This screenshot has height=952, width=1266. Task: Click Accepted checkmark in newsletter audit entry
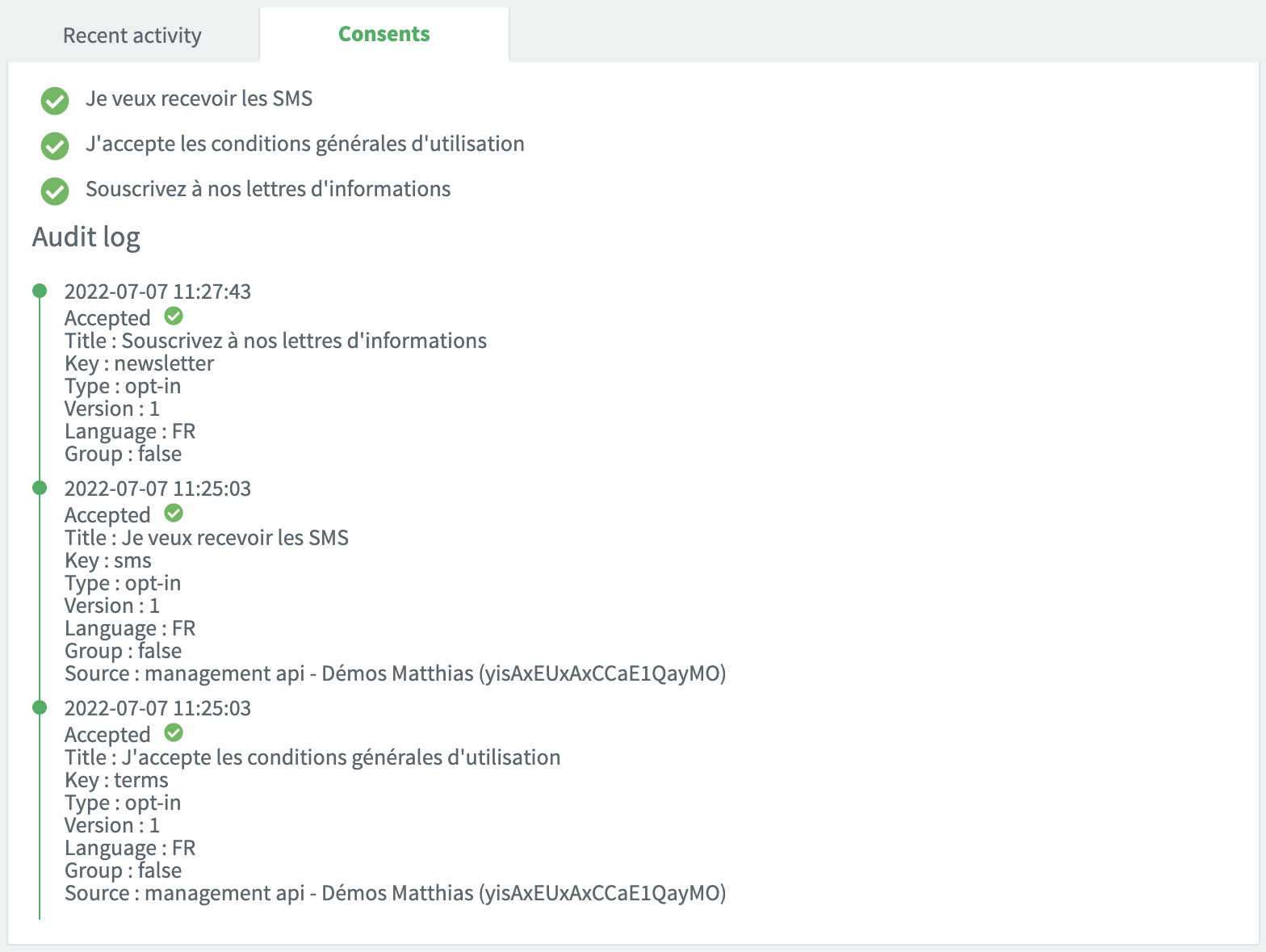coord(174,316)
